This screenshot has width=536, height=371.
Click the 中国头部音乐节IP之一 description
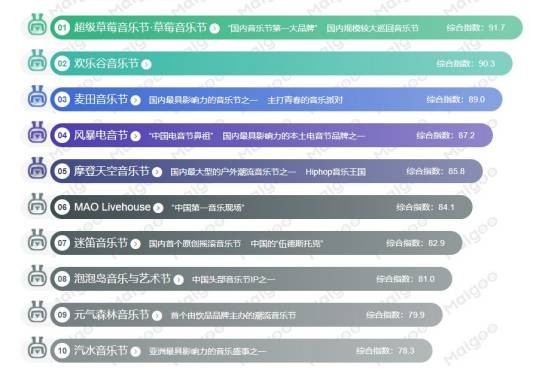pos(233,279)
